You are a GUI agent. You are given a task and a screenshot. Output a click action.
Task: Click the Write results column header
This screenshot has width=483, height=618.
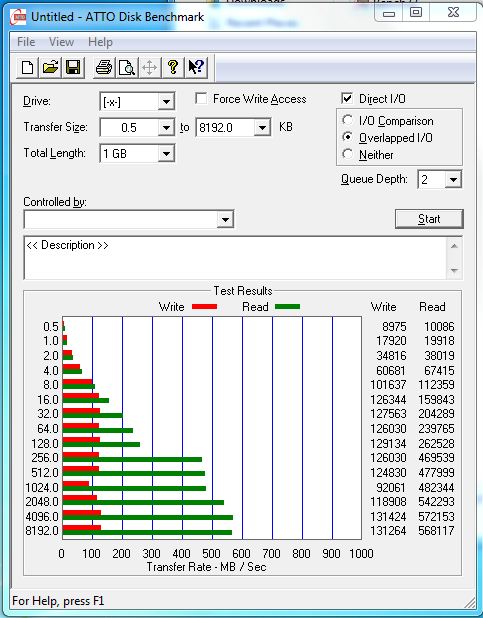coord(384,307)
